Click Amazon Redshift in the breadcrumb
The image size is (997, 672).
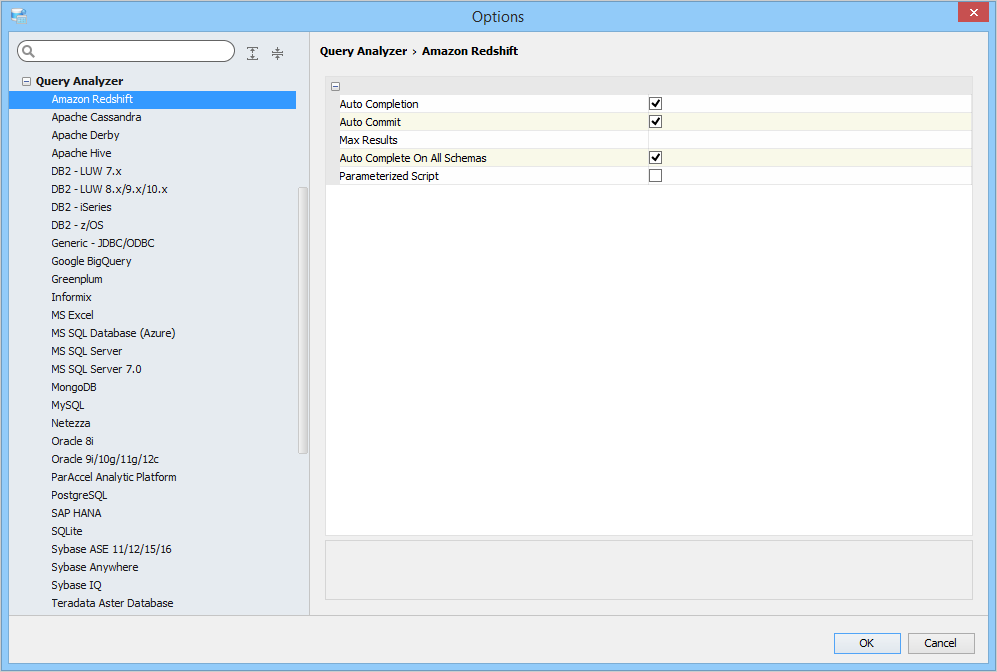coord(470,51)
